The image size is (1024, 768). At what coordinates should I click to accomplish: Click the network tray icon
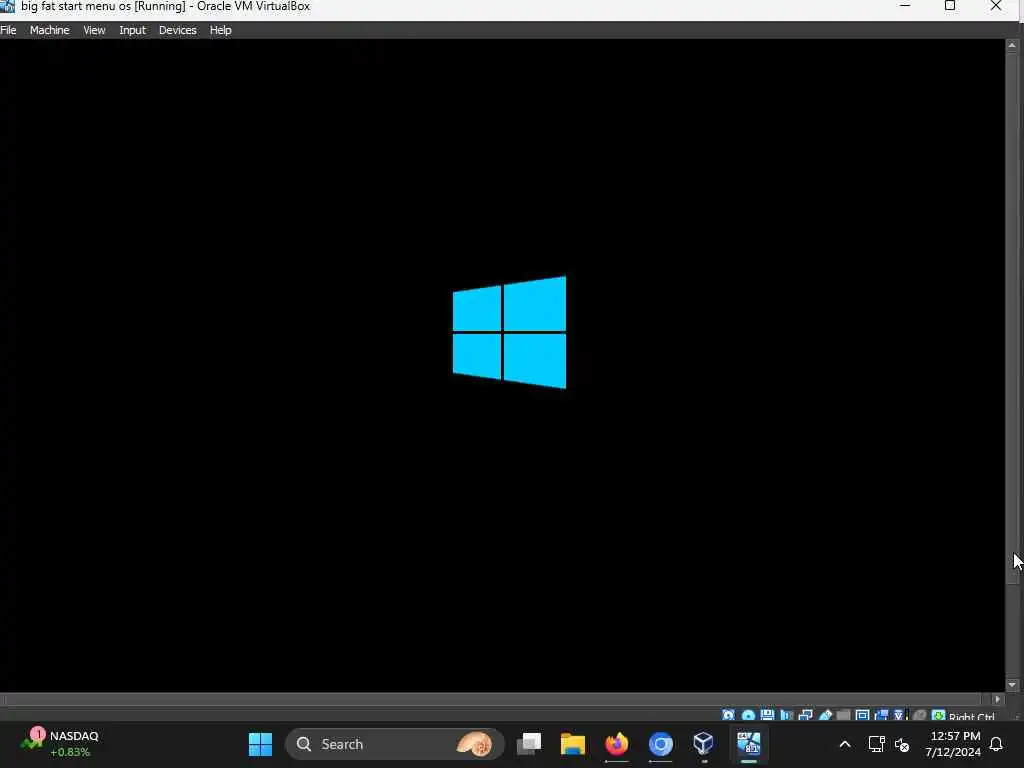pos(876,744)
